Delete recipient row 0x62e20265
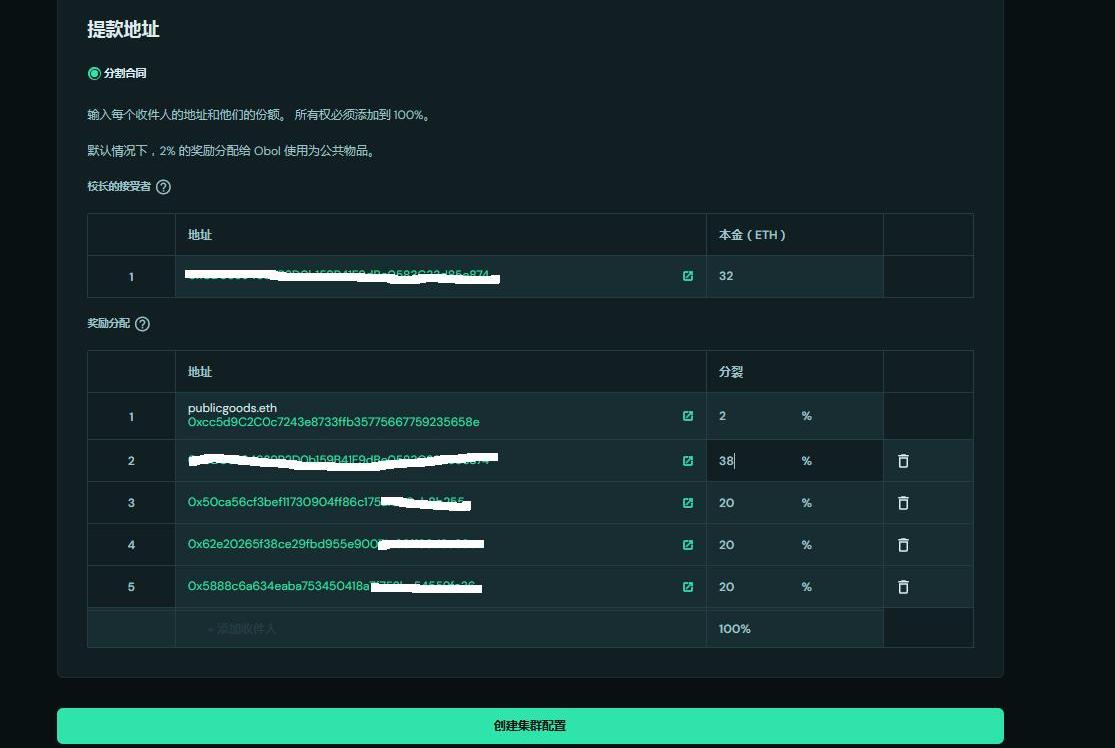 [x=903, y=545]
